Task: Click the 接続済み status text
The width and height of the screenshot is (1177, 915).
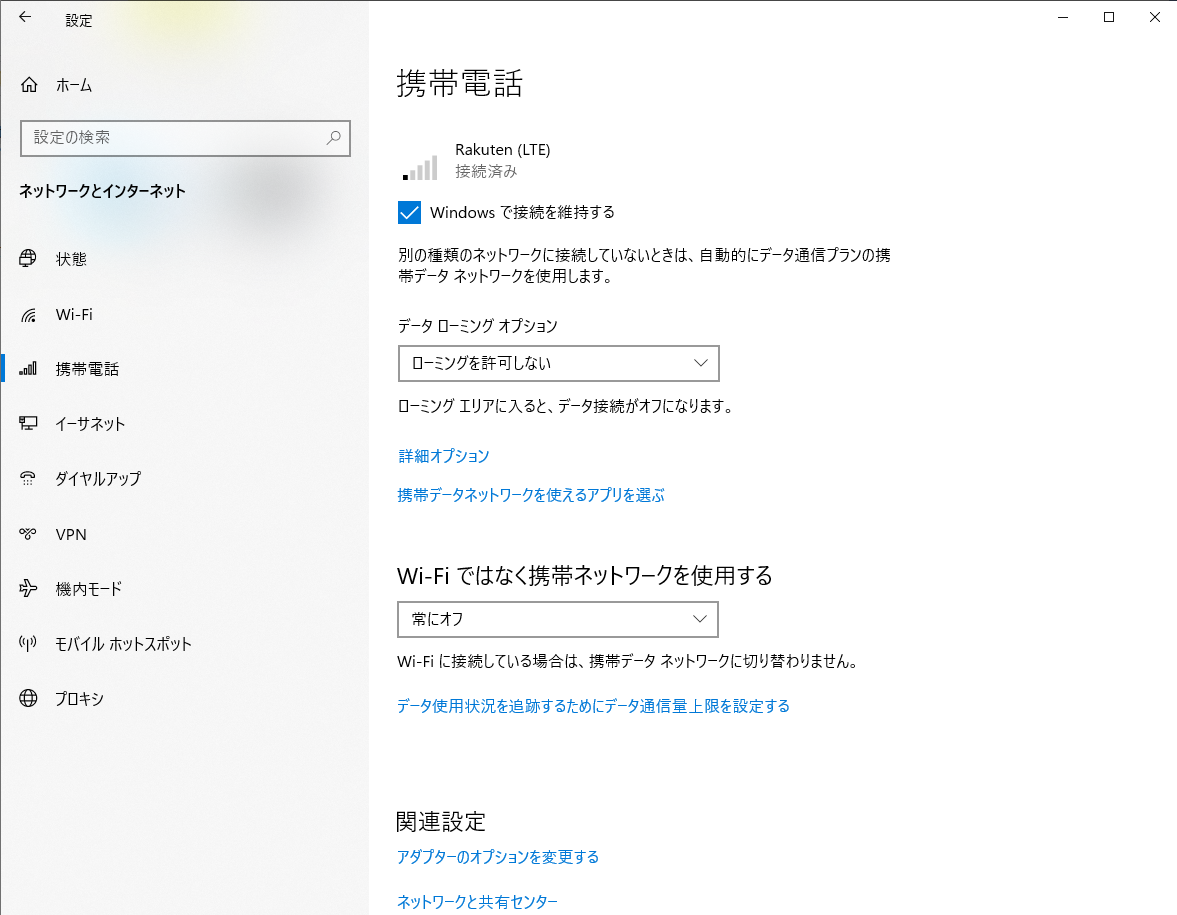Action: [x=486, y=171]
